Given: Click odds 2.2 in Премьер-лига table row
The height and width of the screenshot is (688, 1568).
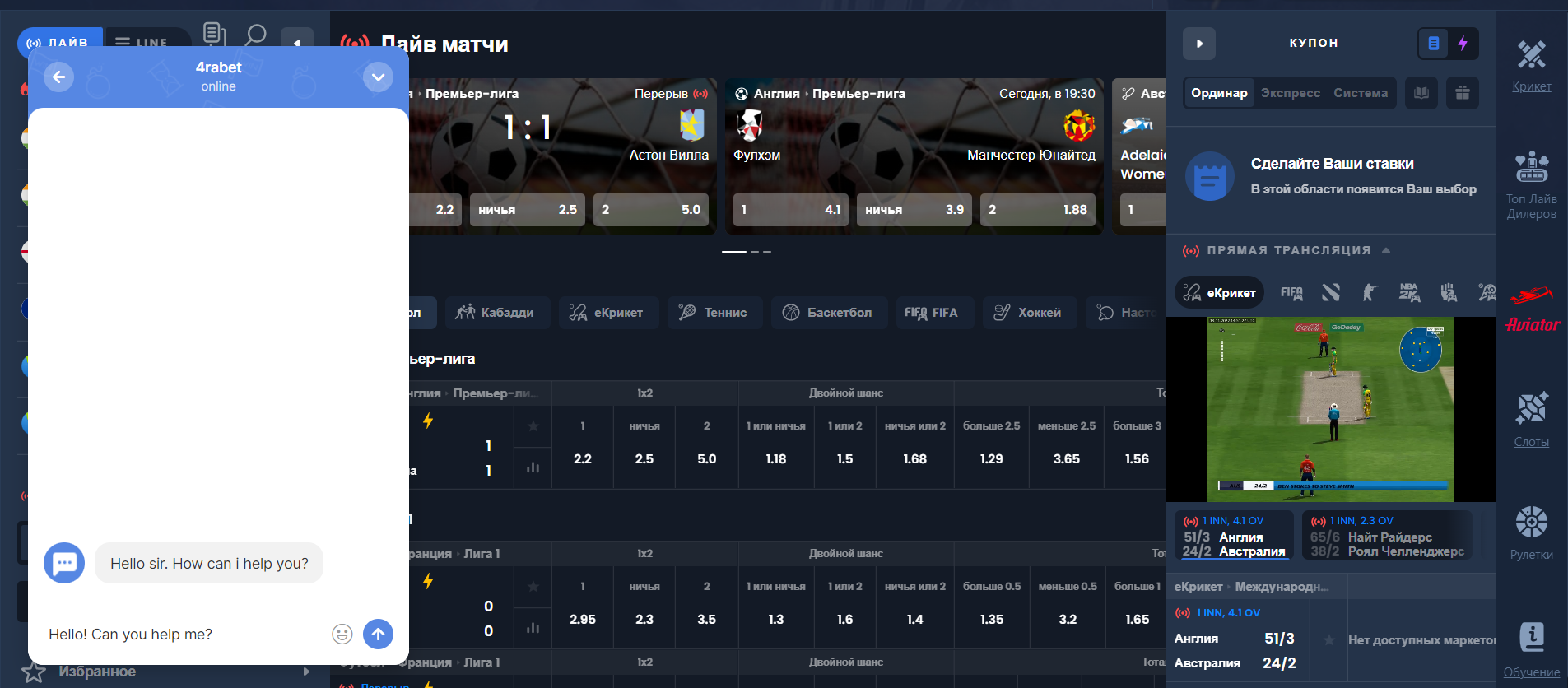Looking at the screenshot, I should [x=583, y=459].
